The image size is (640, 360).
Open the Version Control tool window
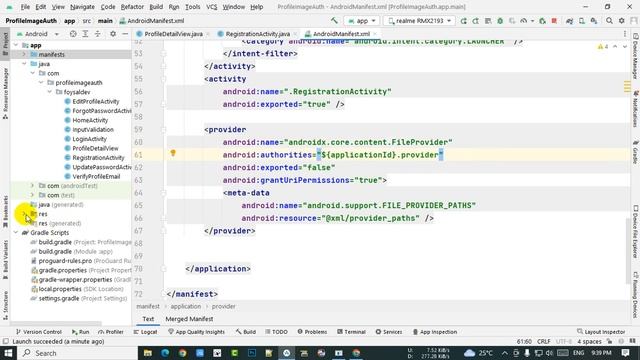click(x=38, y=332)
